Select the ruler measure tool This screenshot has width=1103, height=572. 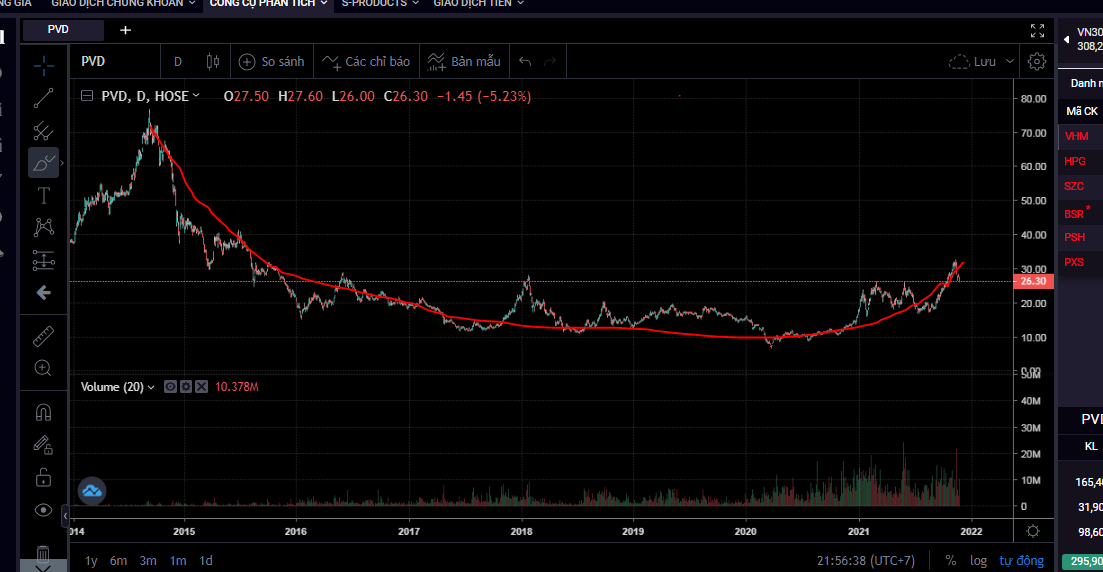coord(43,336)
